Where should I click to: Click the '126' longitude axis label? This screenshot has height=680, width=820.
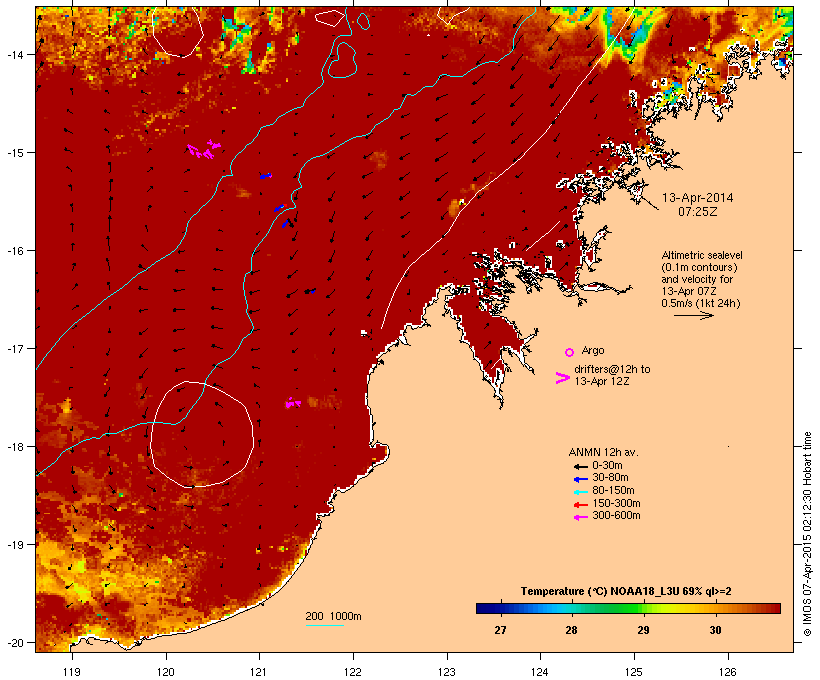tap(728, 672)
